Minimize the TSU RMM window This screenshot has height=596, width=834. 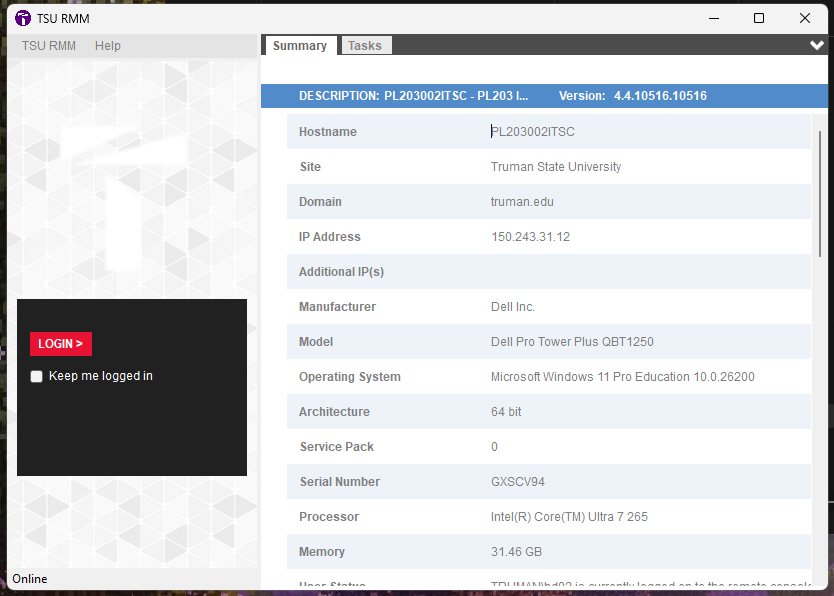(x=714, y=18)
